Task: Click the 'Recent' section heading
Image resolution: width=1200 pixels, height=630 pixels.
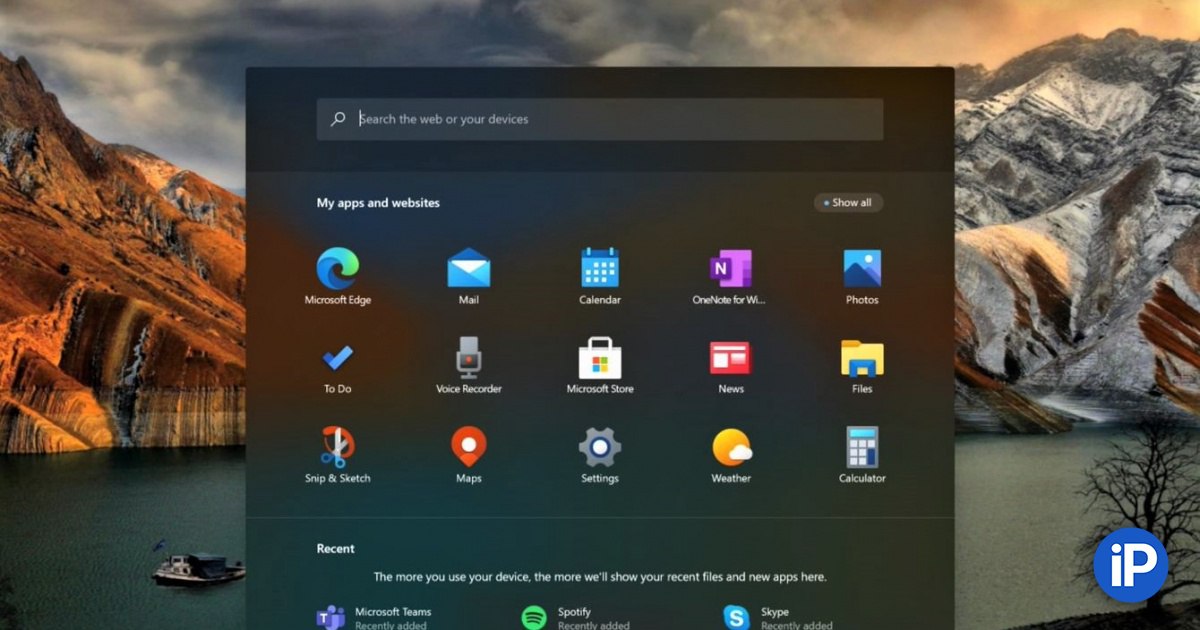Action: tap(336, 548)
